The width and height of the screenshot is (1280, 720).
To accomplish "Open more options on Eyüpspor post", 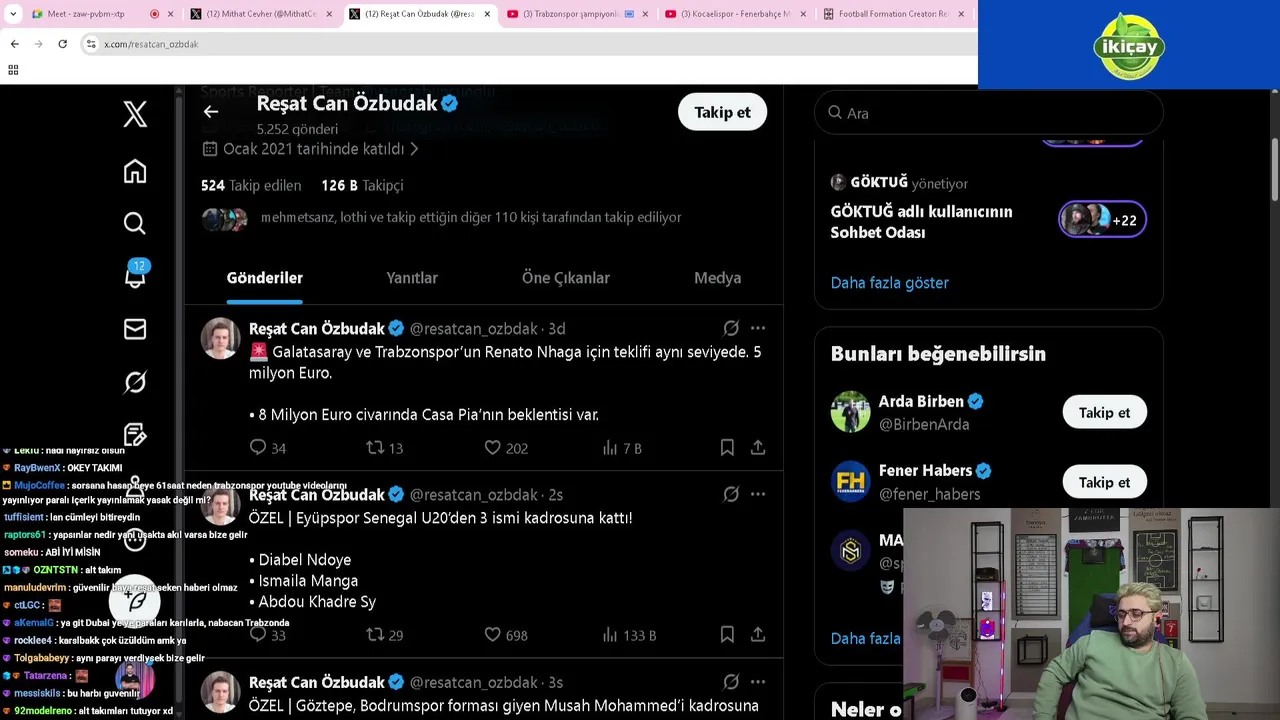I will pos(758,494).
